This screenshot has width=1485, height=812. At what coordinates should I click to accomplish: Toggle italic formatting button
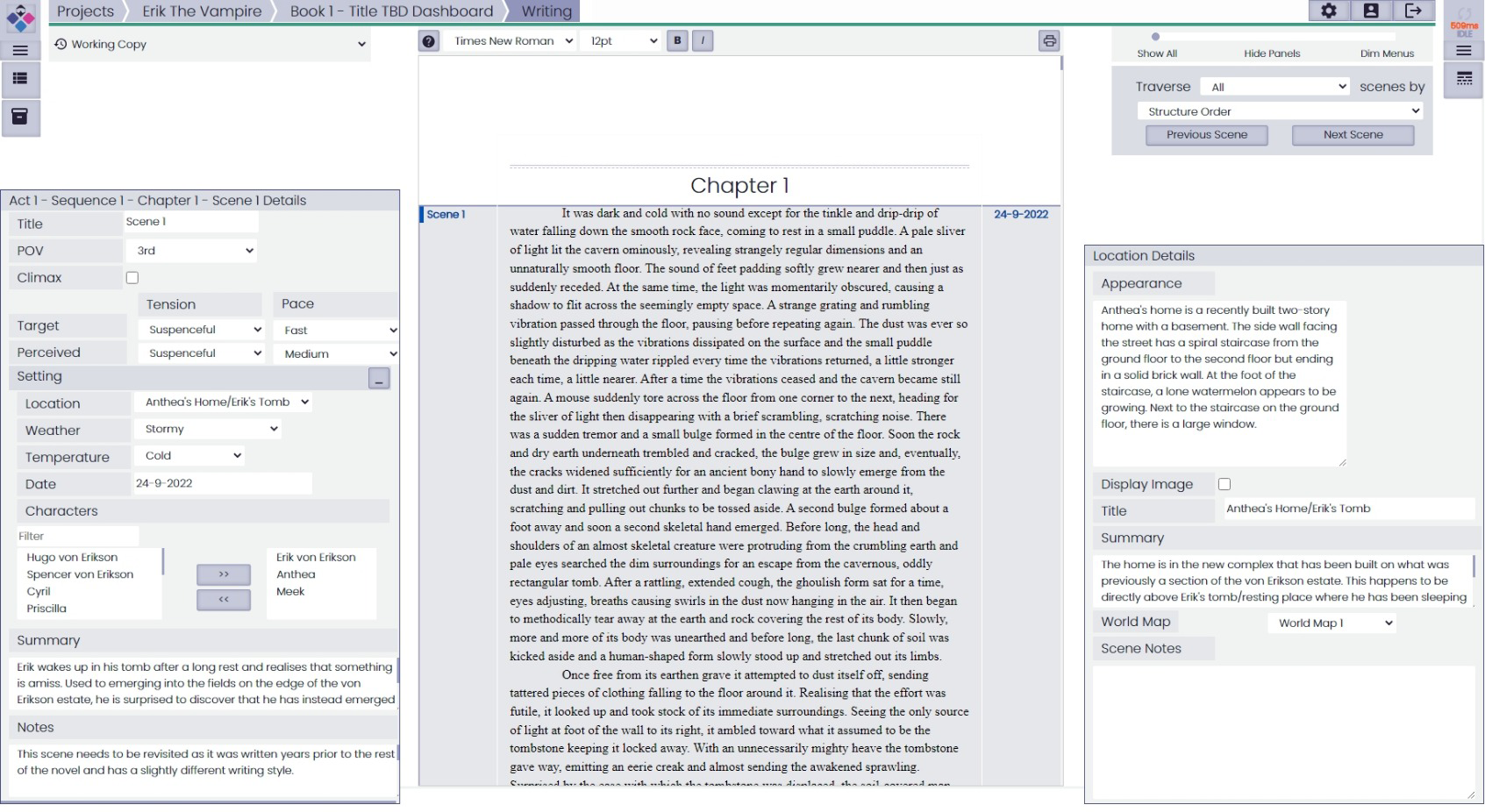click(703, 41)
